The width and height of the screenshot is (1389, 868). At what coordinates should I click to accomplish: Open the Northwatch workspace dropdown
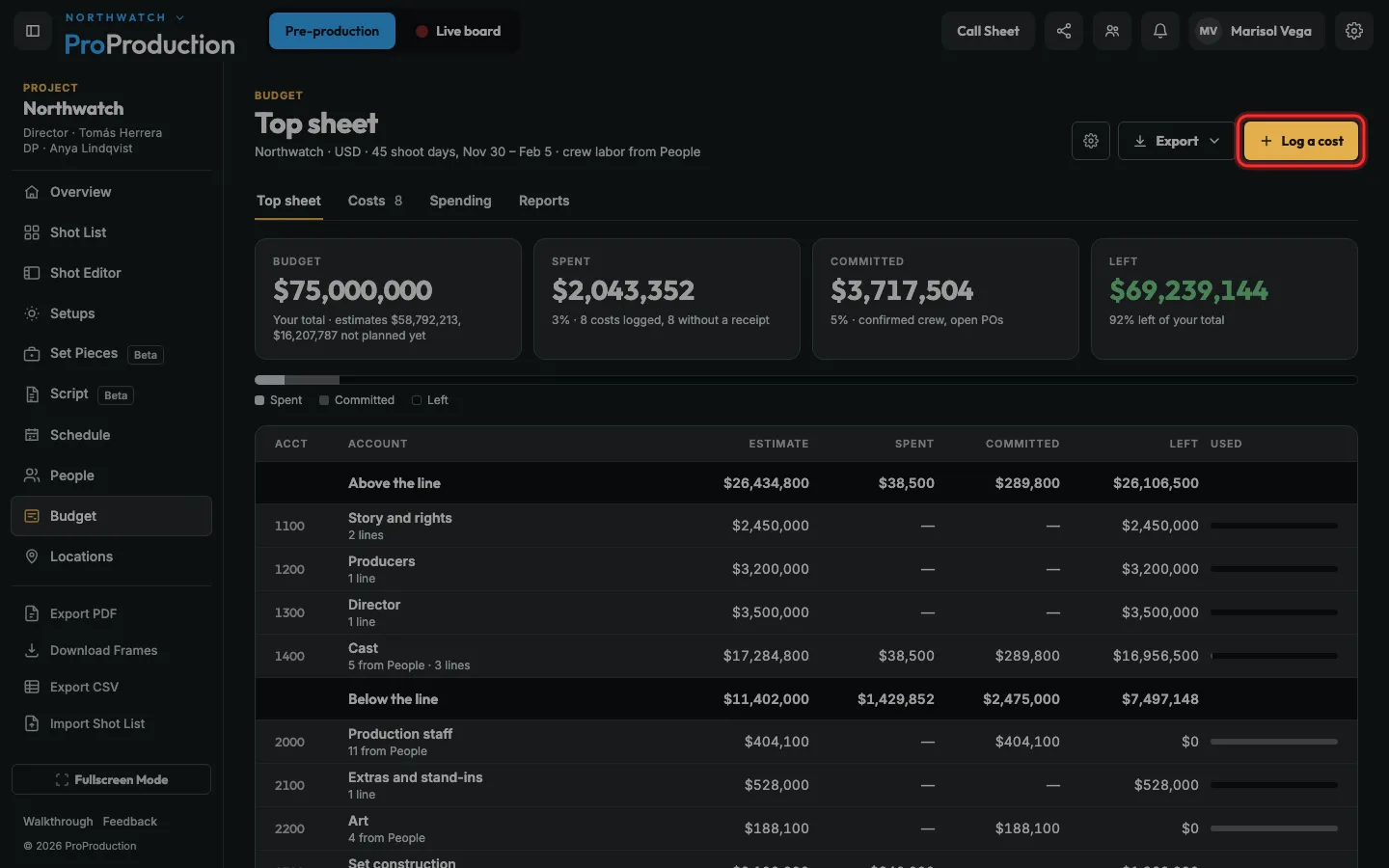click(124, 17)
